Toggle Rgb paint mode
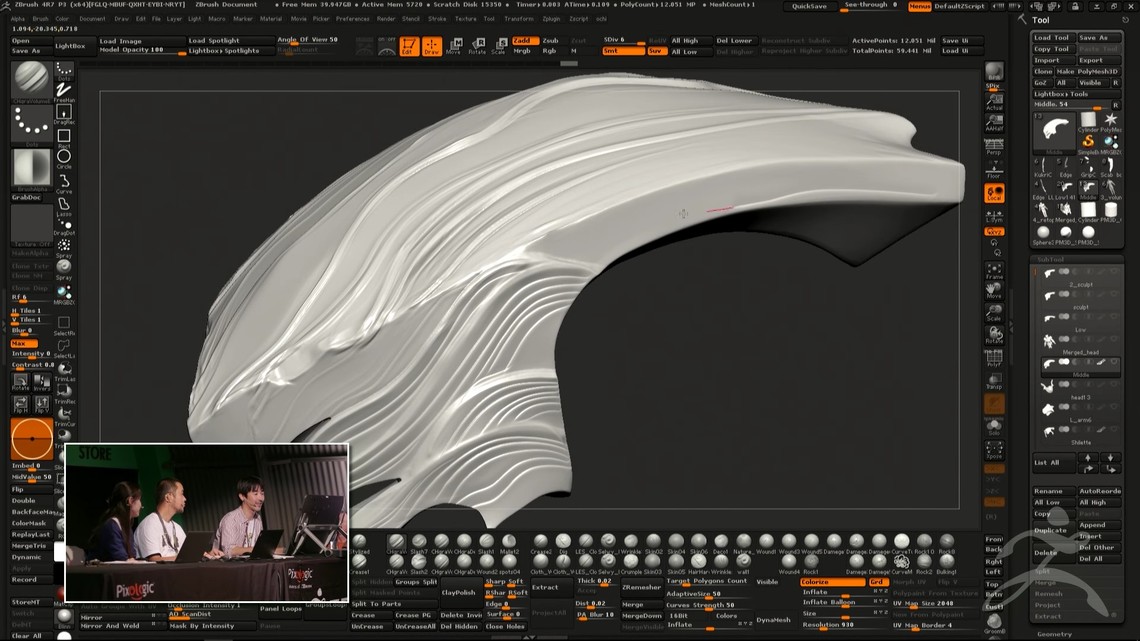The height and width of the screenshot is (641, 1140). coord(550,51)
